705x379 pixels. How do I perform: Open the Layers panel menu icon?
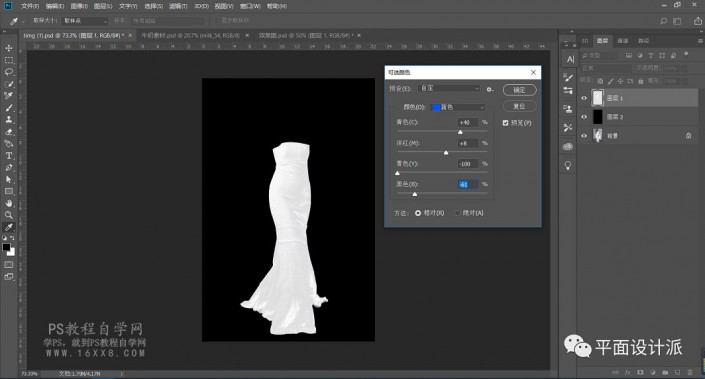coord(701,41)
